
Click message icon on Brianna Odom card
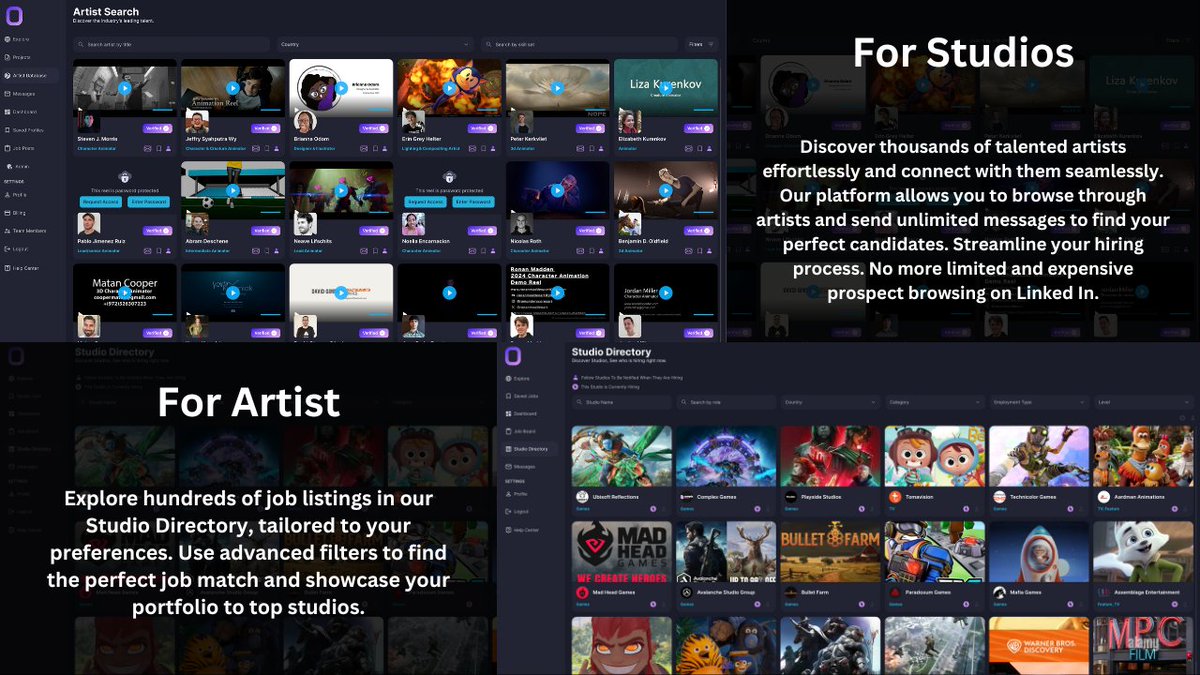coord(363,148)
